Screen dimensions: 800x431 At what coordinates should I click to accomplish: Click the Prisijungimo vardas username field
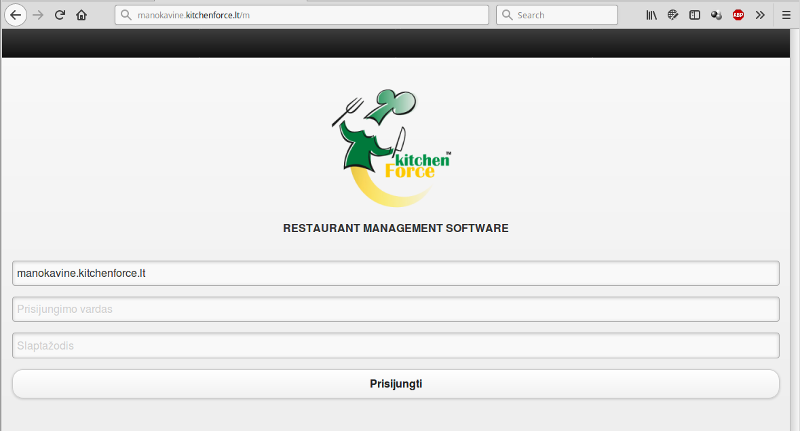[396, 309]
